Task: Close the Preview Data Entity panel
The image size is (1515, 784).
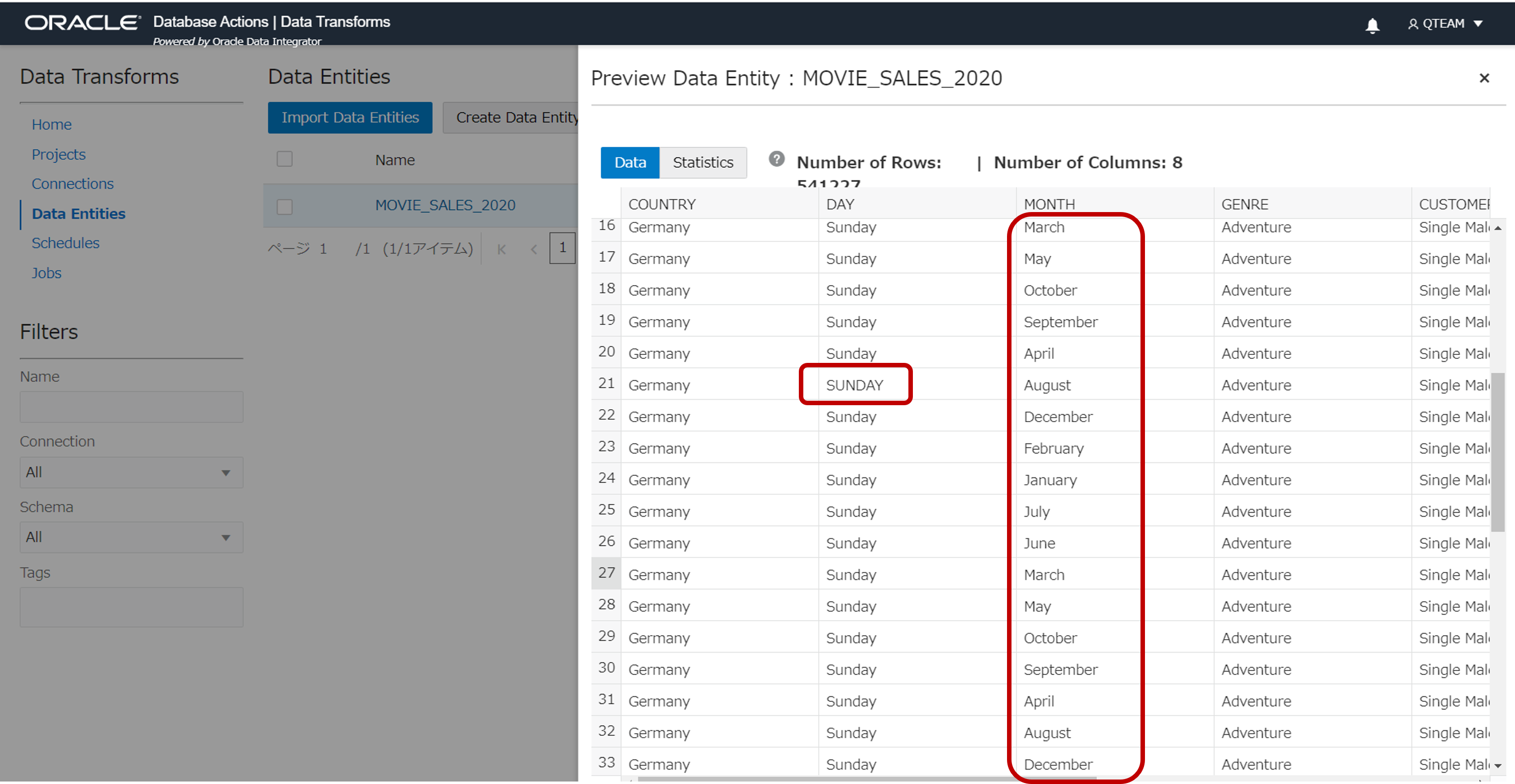Action: click(1484, 78)
